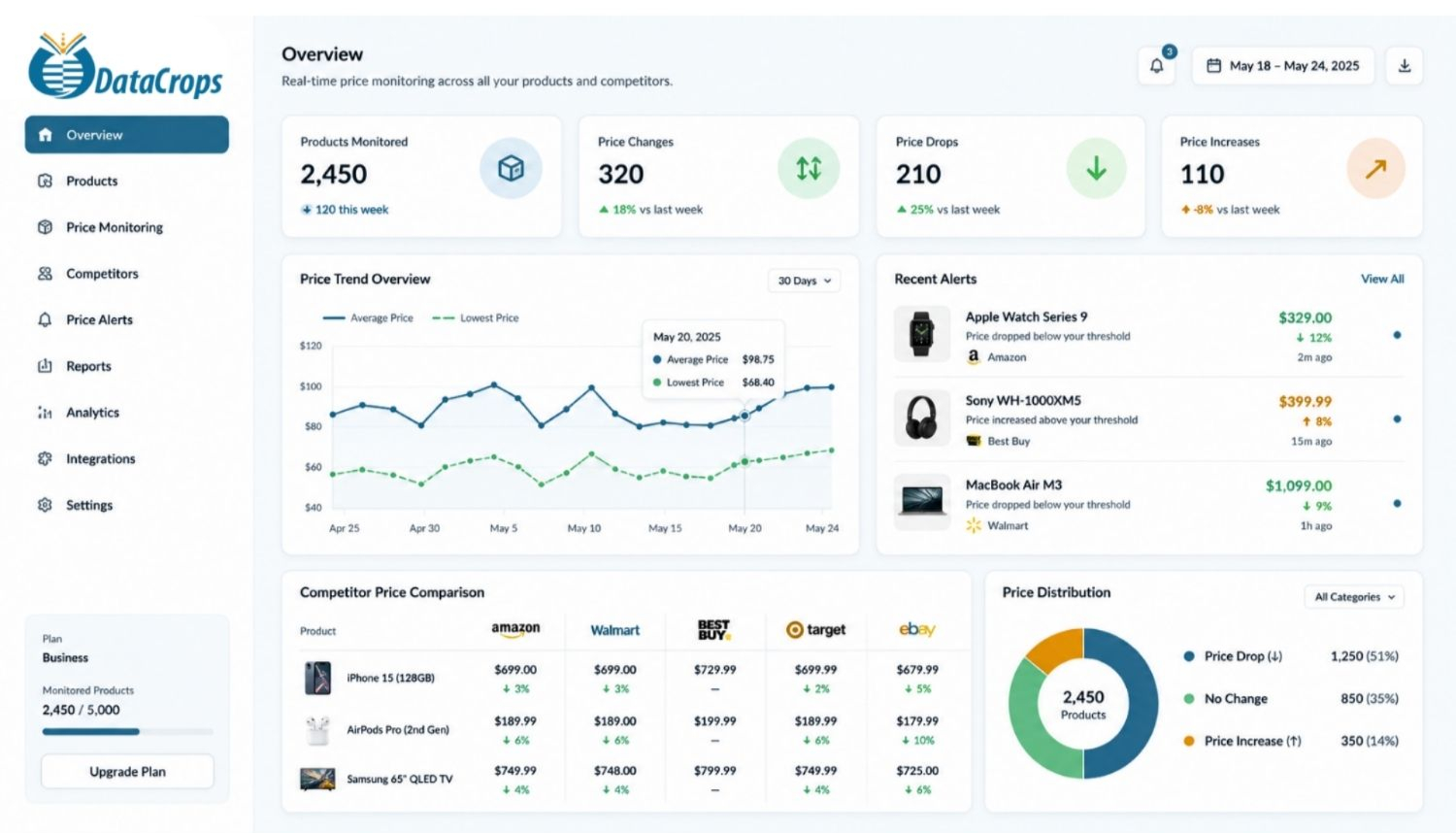Click the AirPods Pro thumbnail image
The height and width of the screenshot is (833, 1456).
(x=317, y=730)
